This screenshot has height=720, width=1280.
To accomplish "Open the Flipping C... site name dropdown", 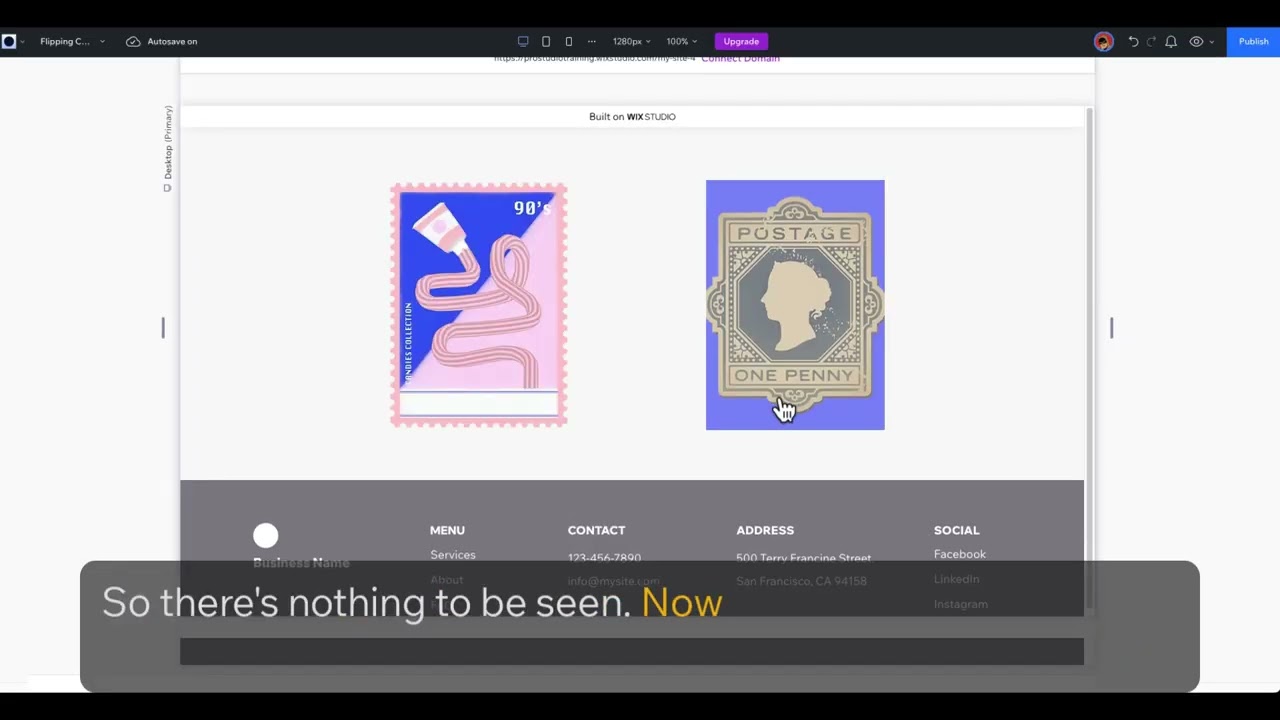I will tap(72, 41).
